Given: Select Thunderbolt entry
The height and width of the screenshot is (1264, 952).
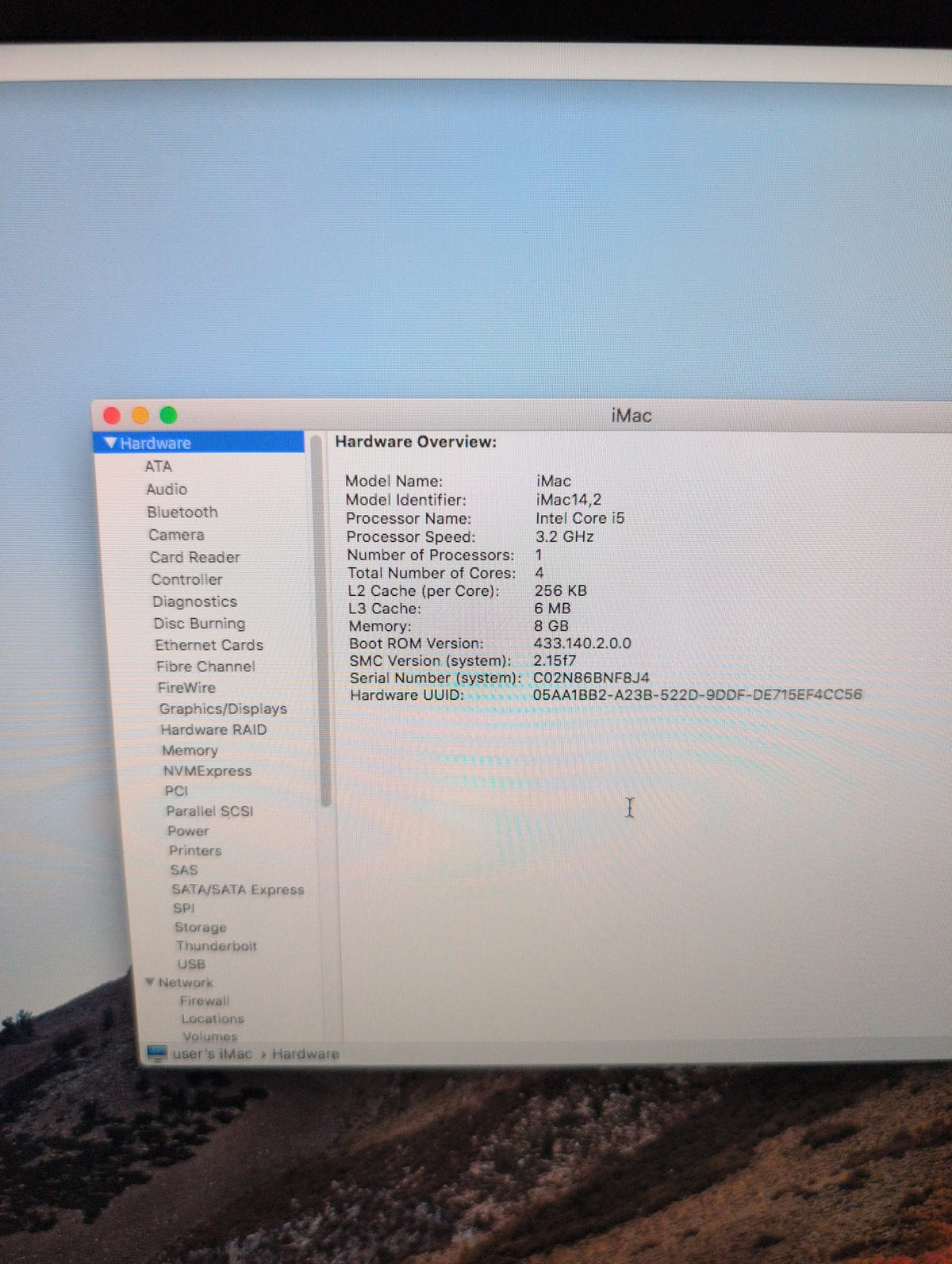Looking at the screenshot, I should click(x=217, y=946).
